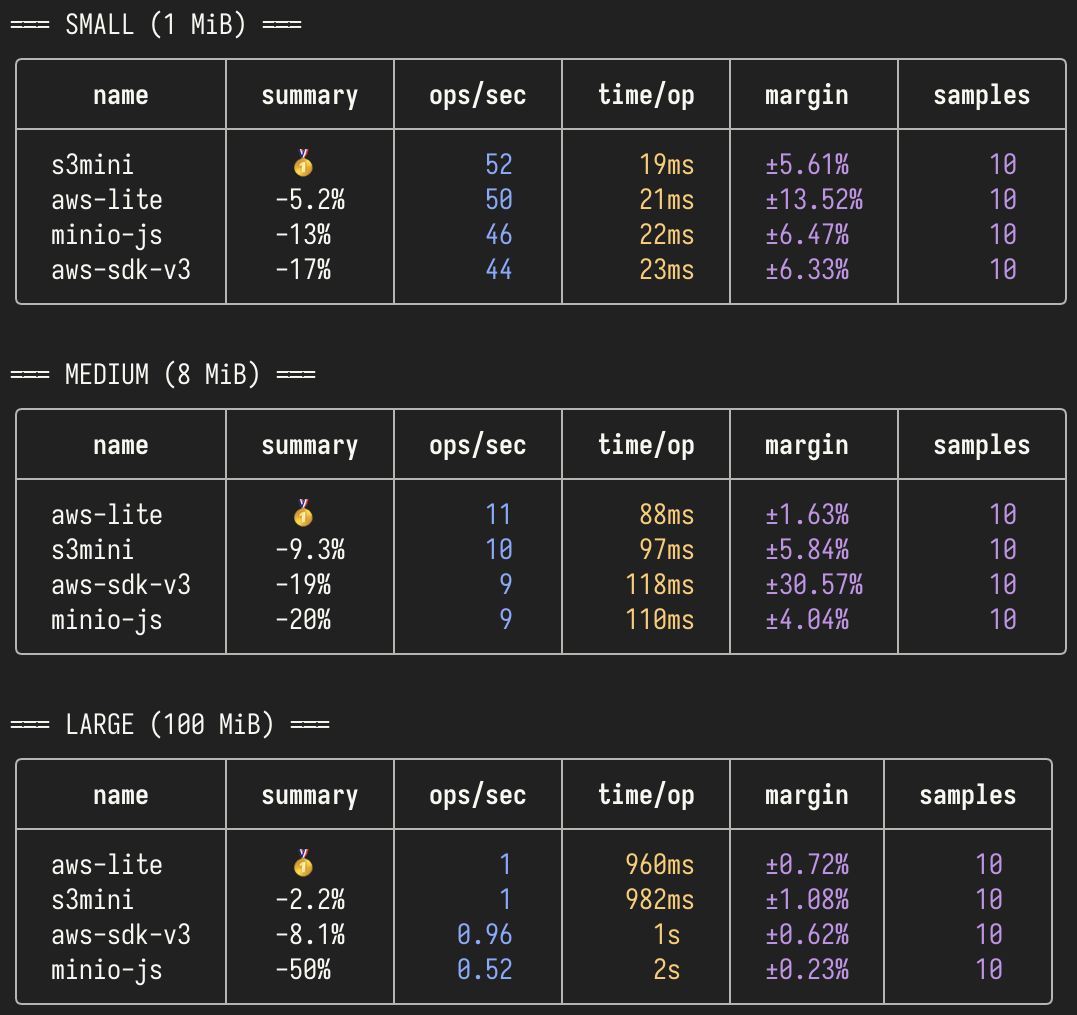The image size is (1077, 1015).
Task: Click the gold medal in the s3mini row
Action: [x=303, y=162]
